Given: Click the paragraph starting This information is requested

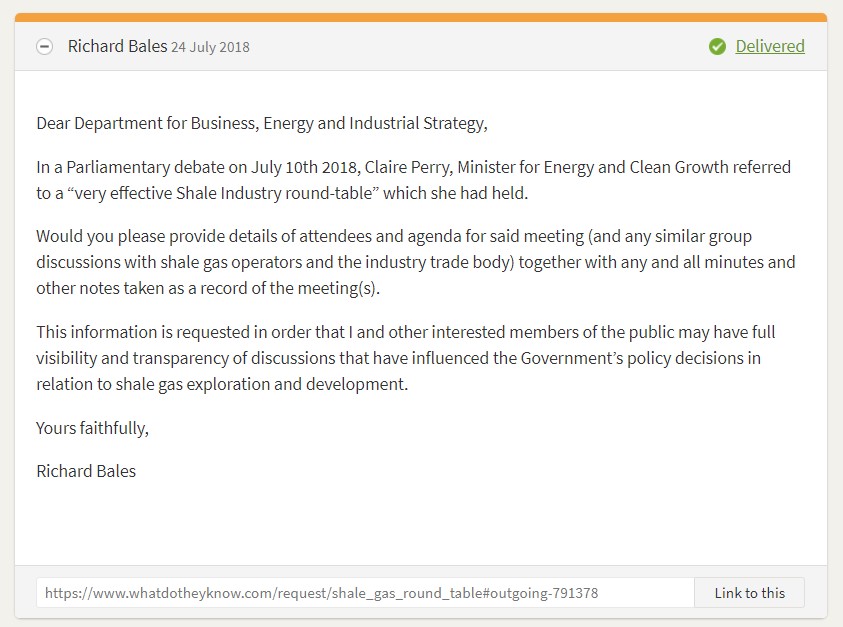Looking at the screenshot, I should click(x=405, y=358).
